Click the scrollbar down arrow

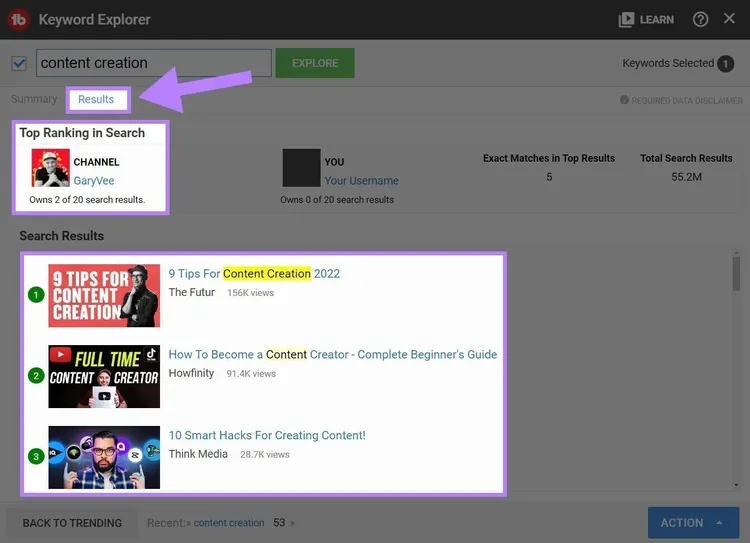pyautogui.click(x=736, y=485)
